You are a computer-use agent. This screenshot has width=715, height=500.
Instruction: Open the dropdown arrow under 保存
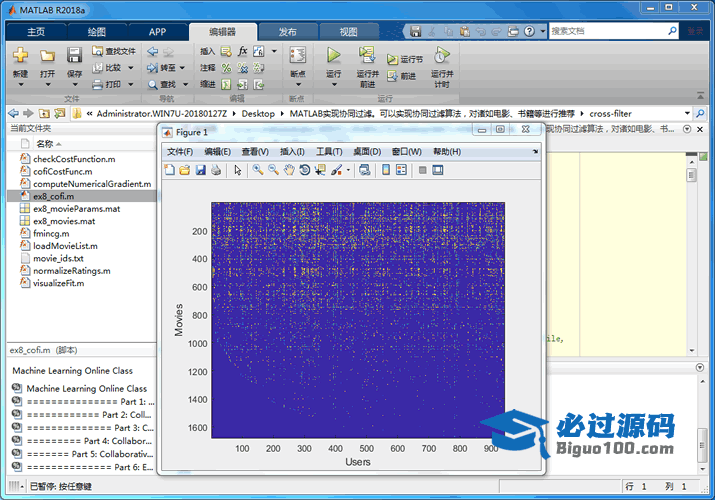[75, 85]
